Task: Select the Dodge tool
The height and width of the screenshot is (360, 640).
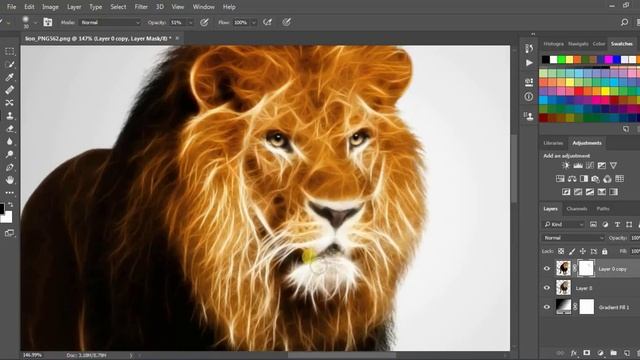Action: pyautogui.click(x=9, y=154)
